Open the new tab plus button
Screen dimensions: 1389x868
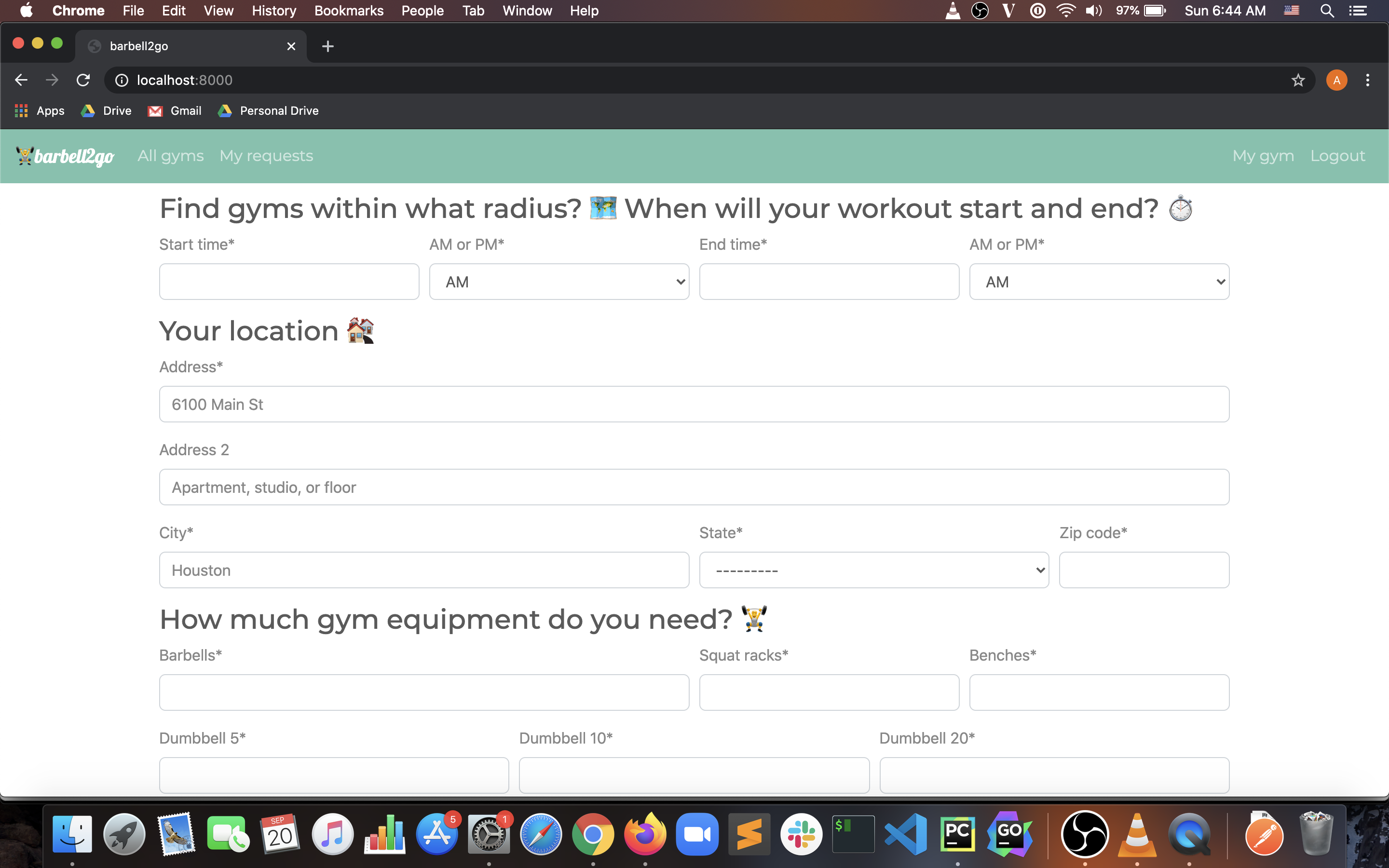(x=328, y=46)
